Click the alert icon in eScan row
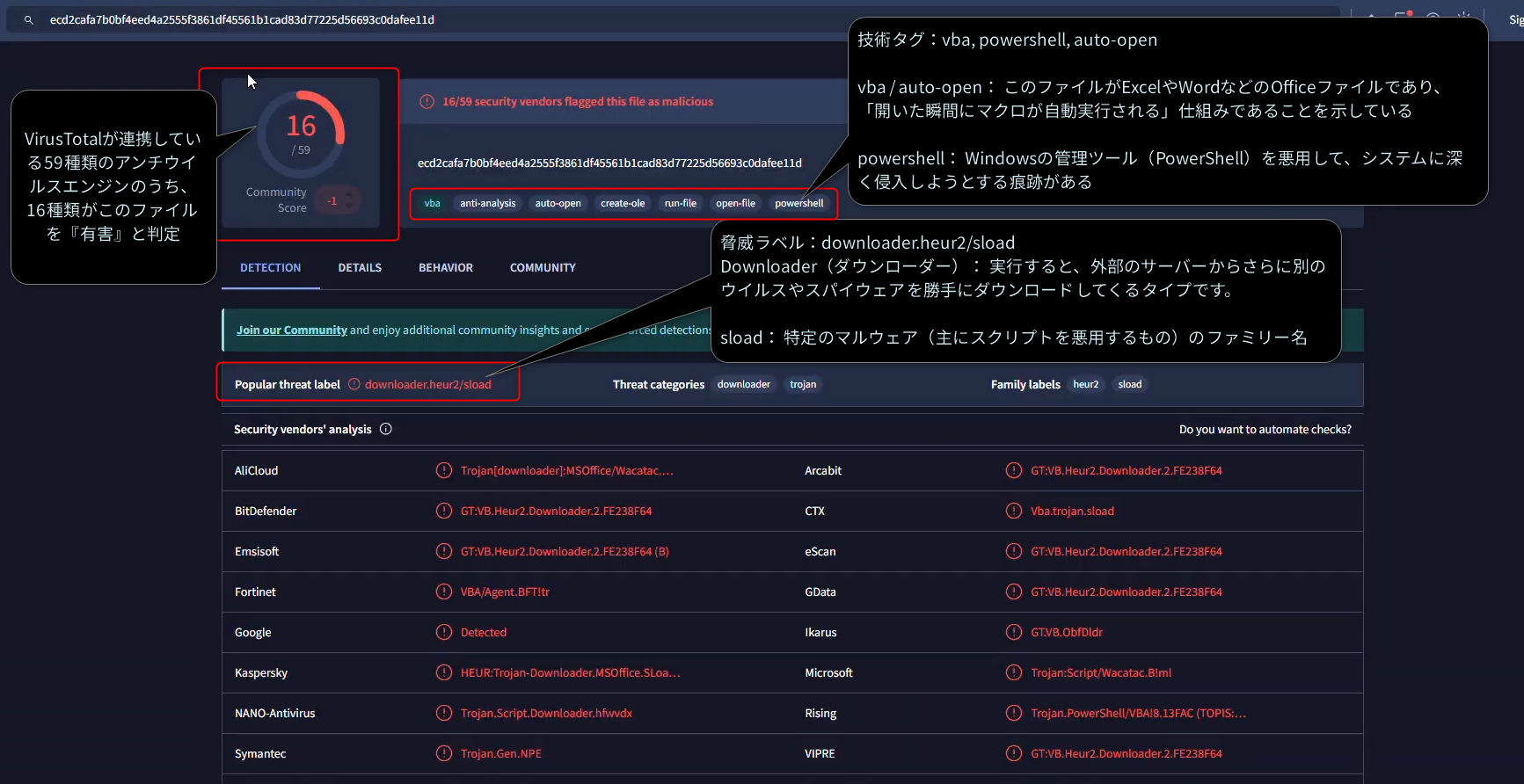Viewport: 1524px width, 784px height. tap(1014, 551)
